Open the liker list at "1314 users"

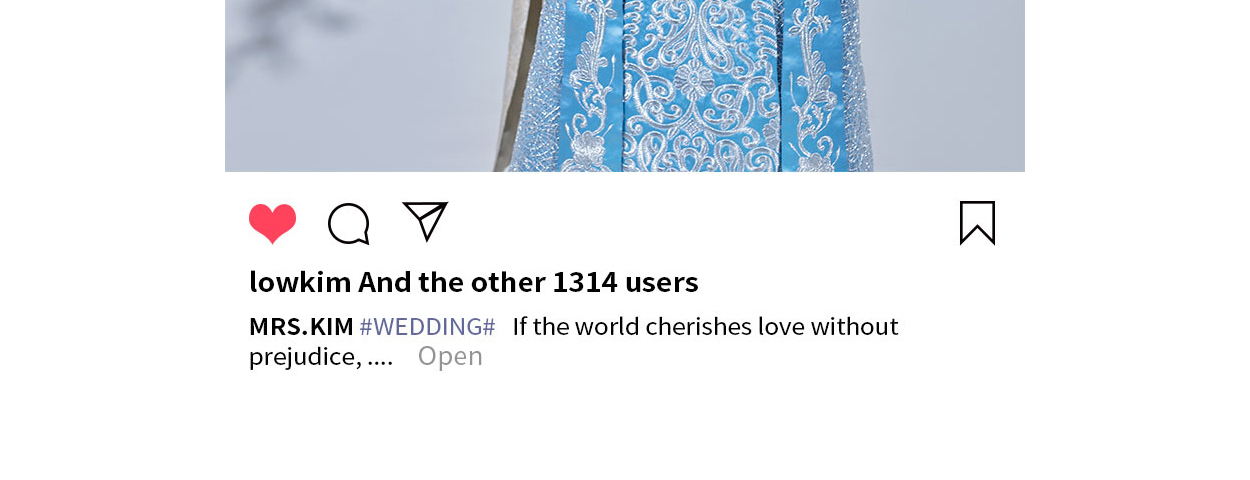coord(625,282)
